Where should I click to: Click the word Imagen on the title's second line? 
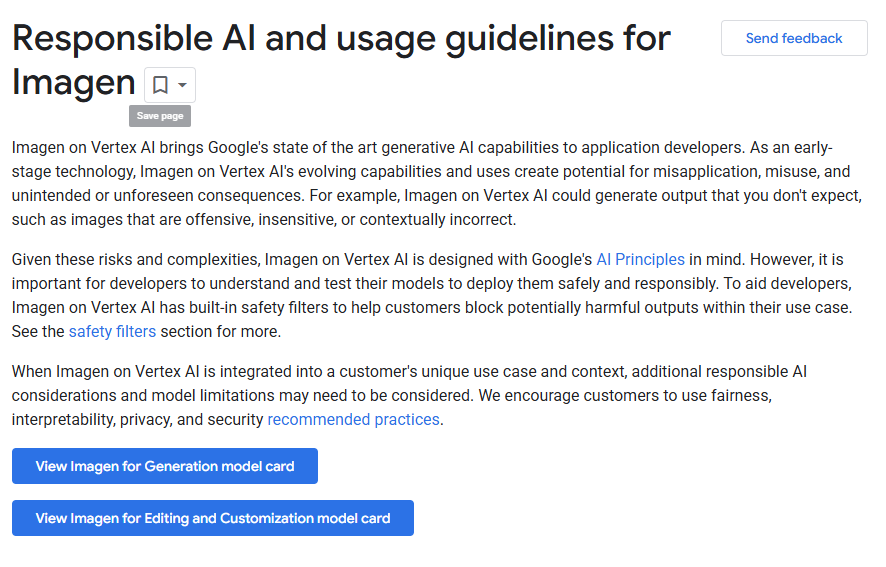tap(73, 83)
